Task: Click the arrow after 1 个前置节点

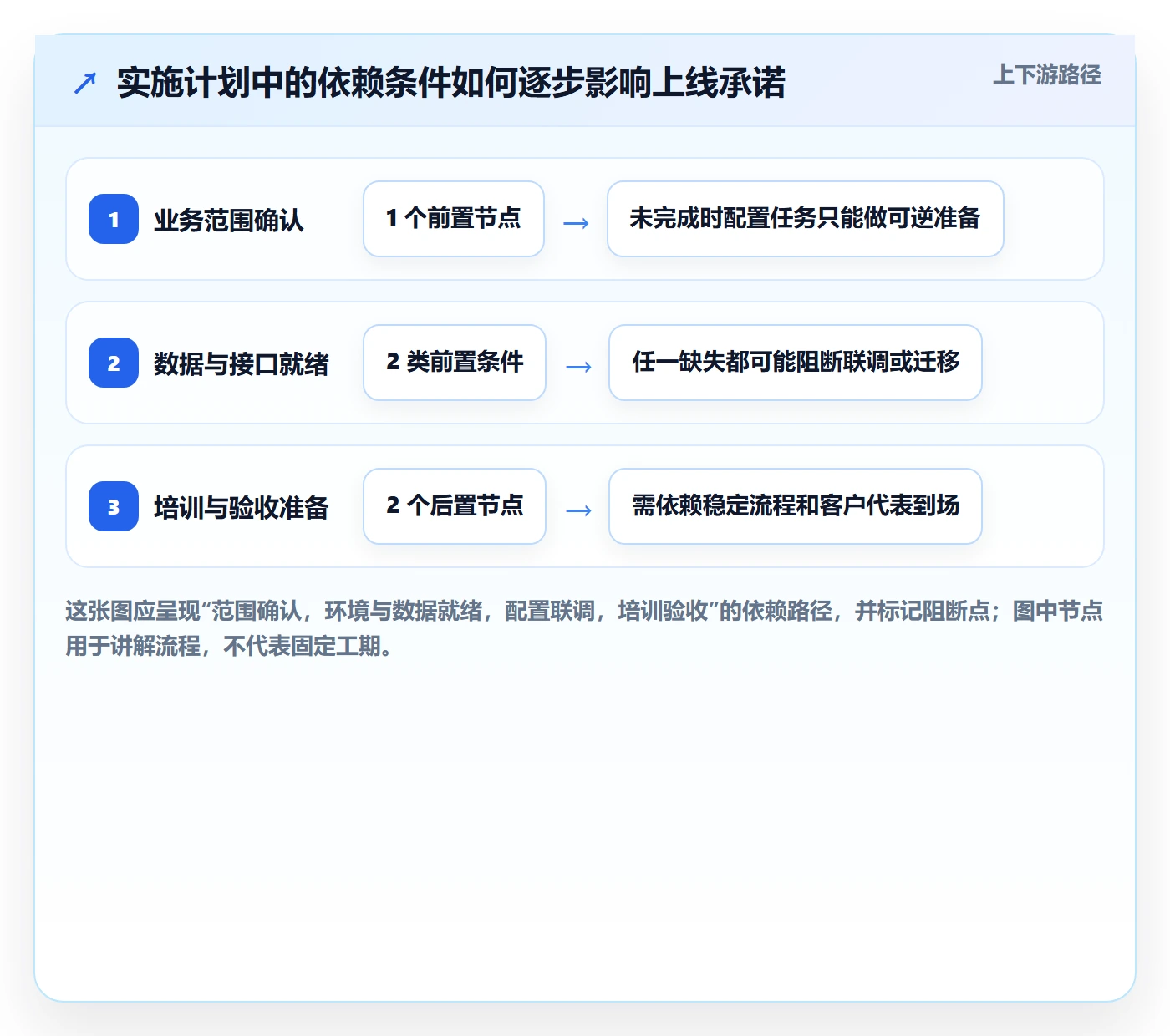Action: click(x=576, y=223)
